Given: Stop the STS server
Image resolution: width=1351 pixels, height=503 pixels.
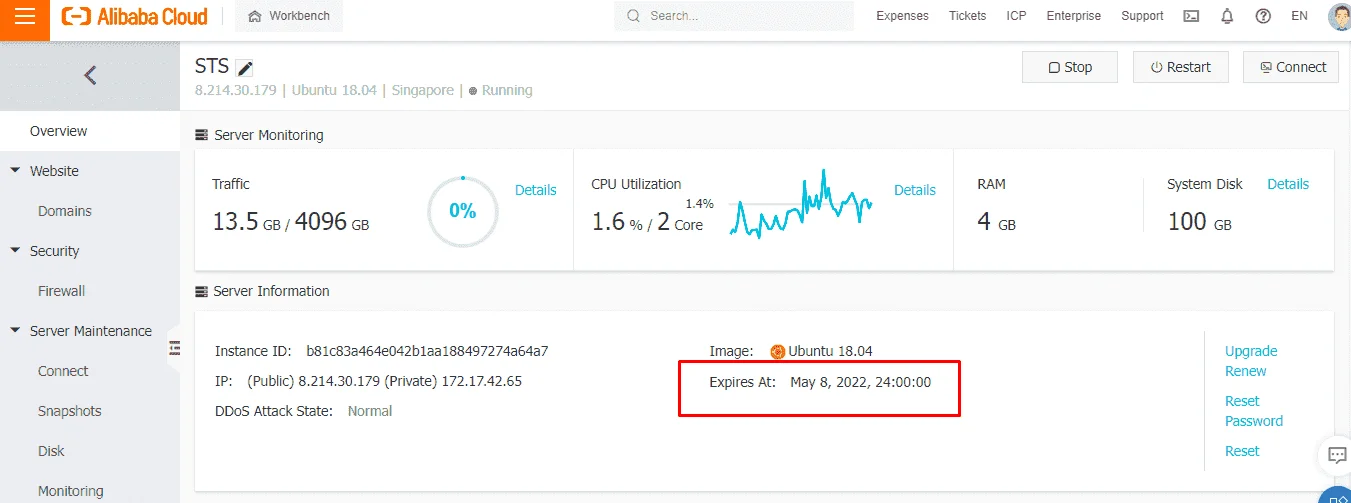Looking at the screenshot, I should (1070, 67).
